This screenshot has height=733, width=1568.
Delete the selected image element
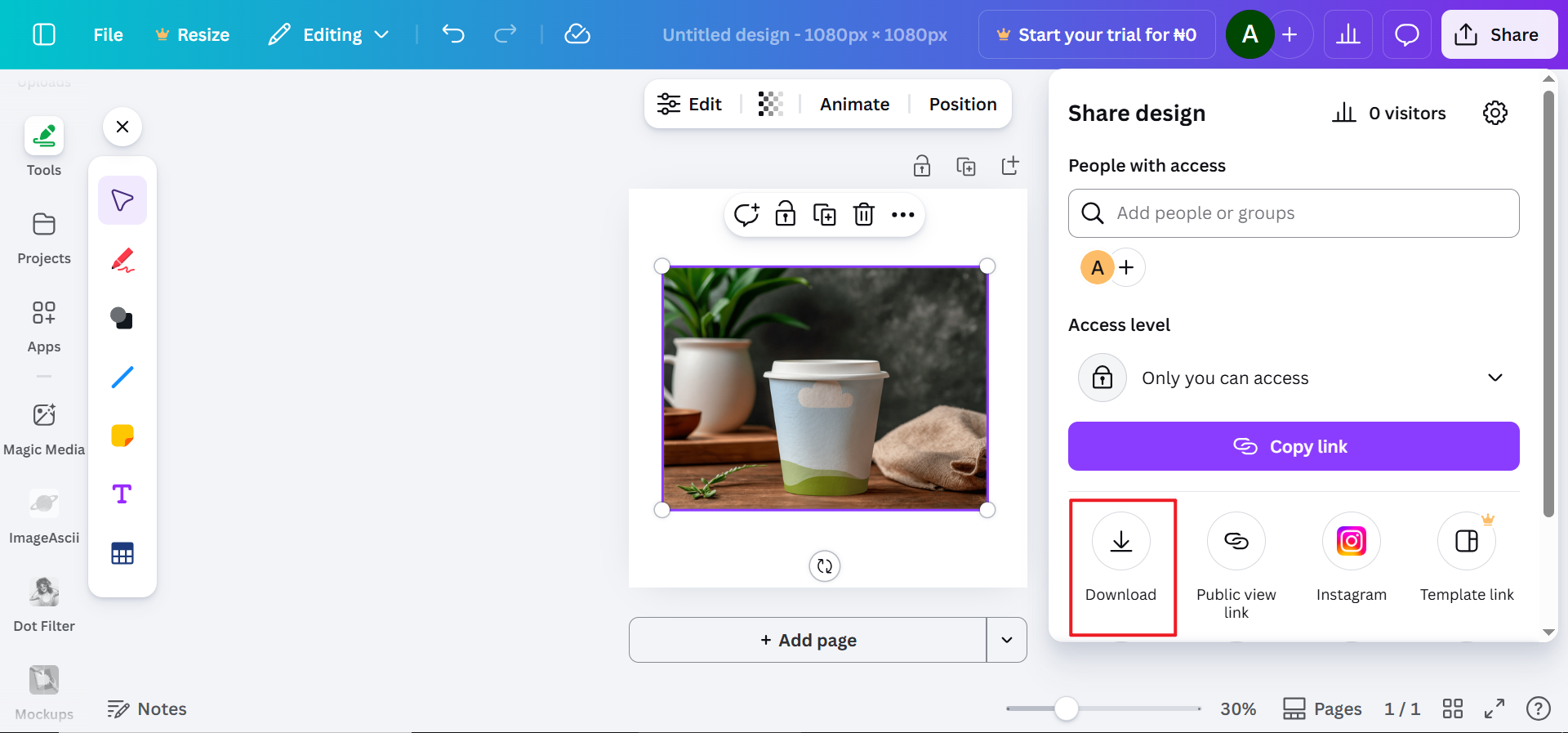864,215
